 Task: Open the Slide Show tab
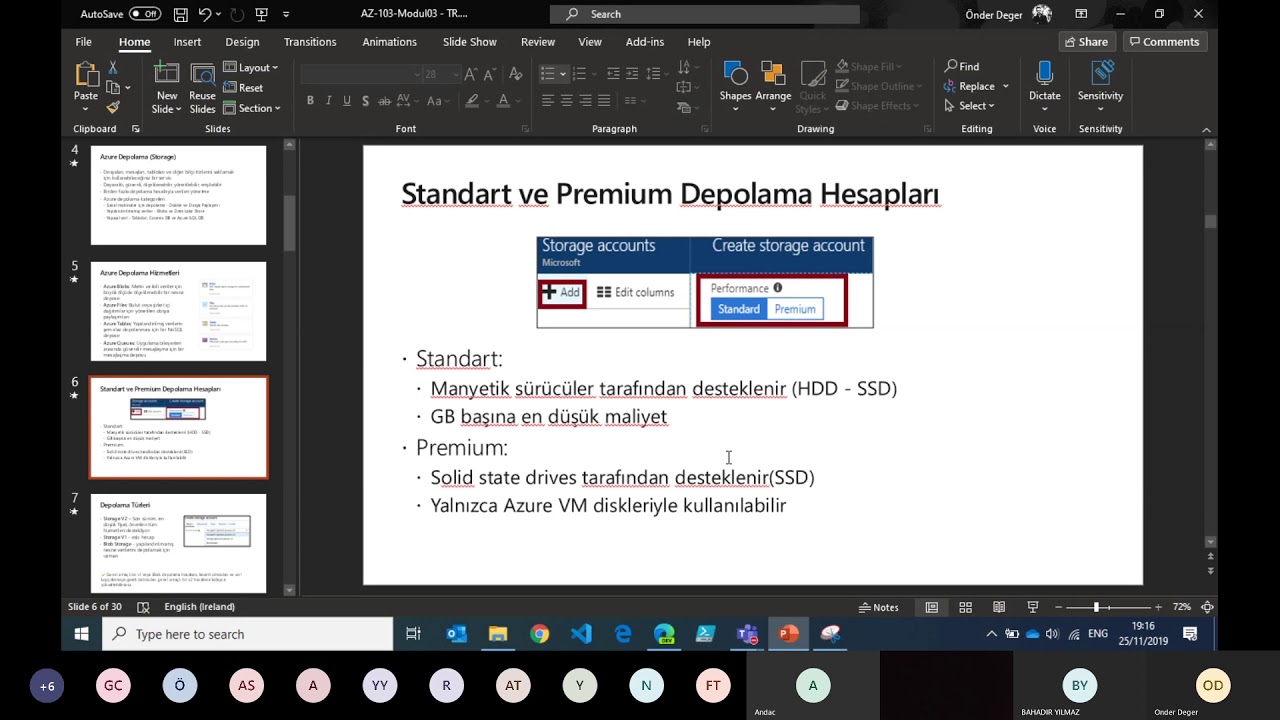tap(470, 42)
